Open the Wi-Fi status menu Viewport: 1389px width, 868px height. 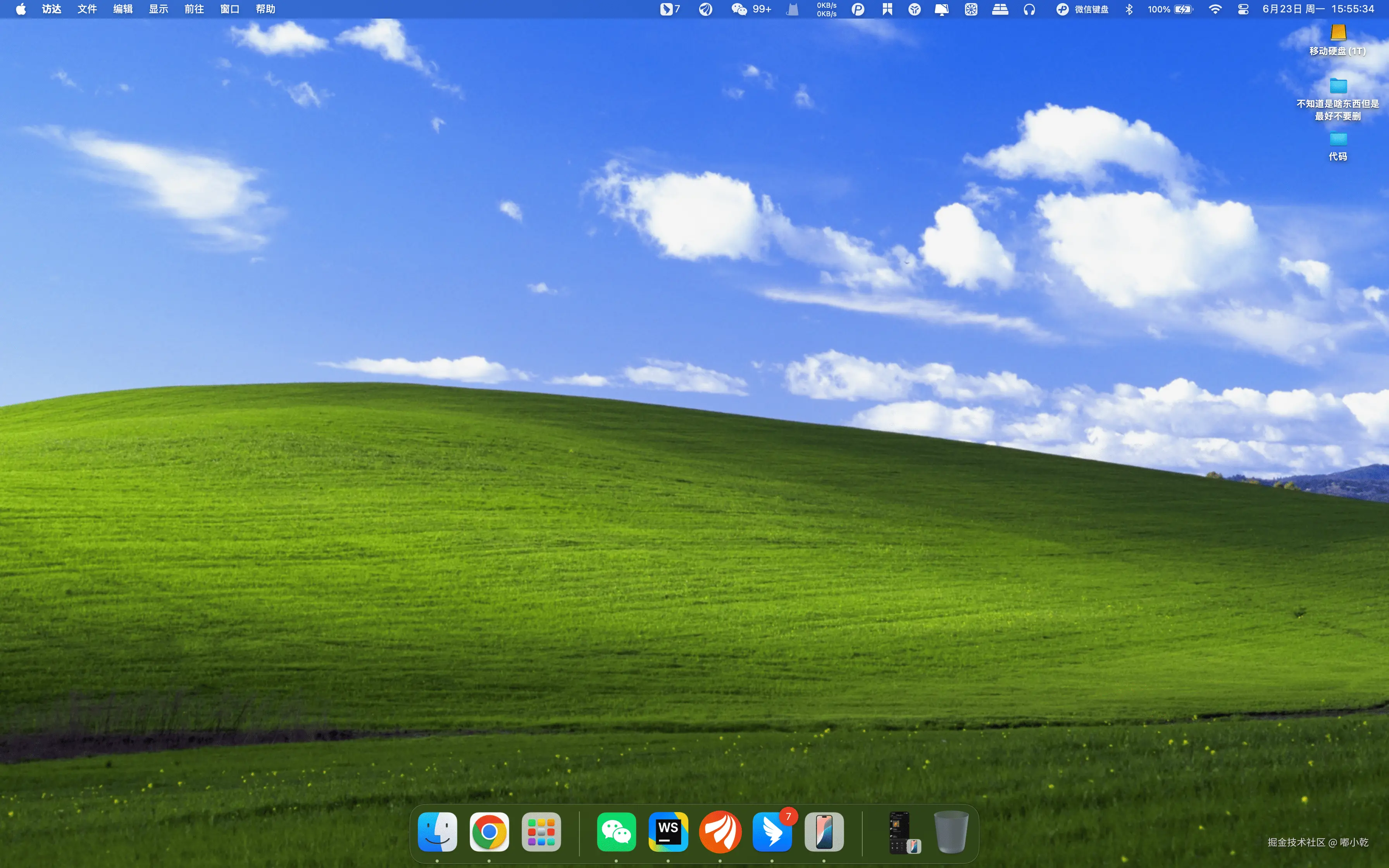[x=1215, y=9]
